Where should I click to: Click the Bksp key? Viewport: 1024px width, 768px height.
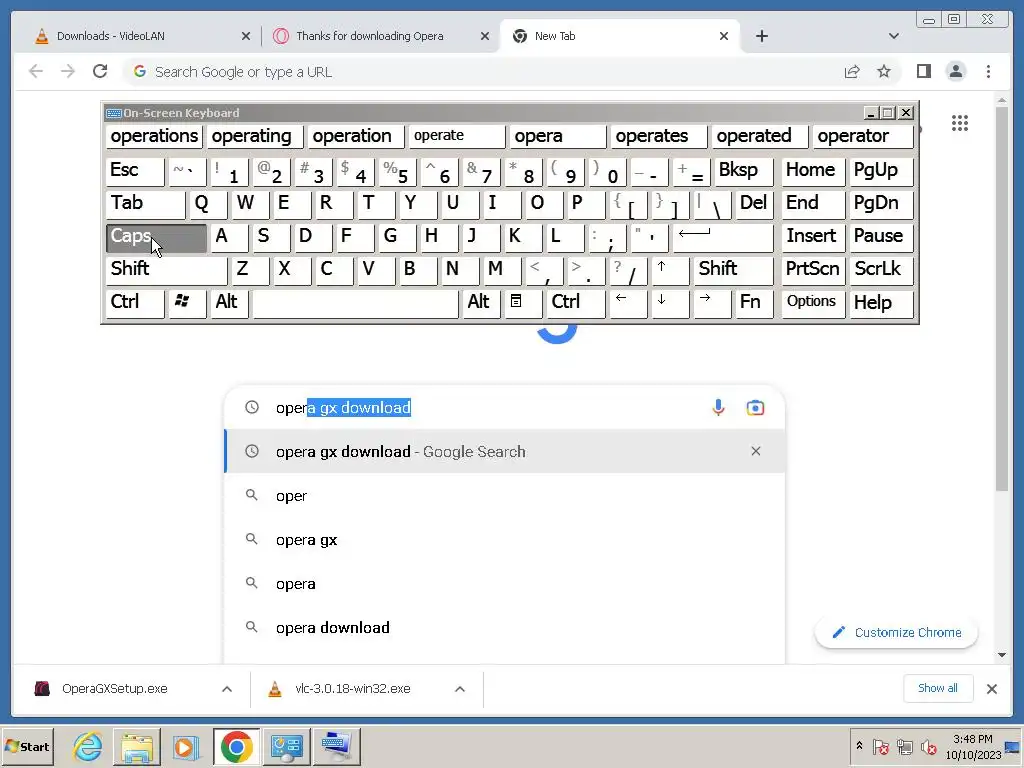(743, 171)
